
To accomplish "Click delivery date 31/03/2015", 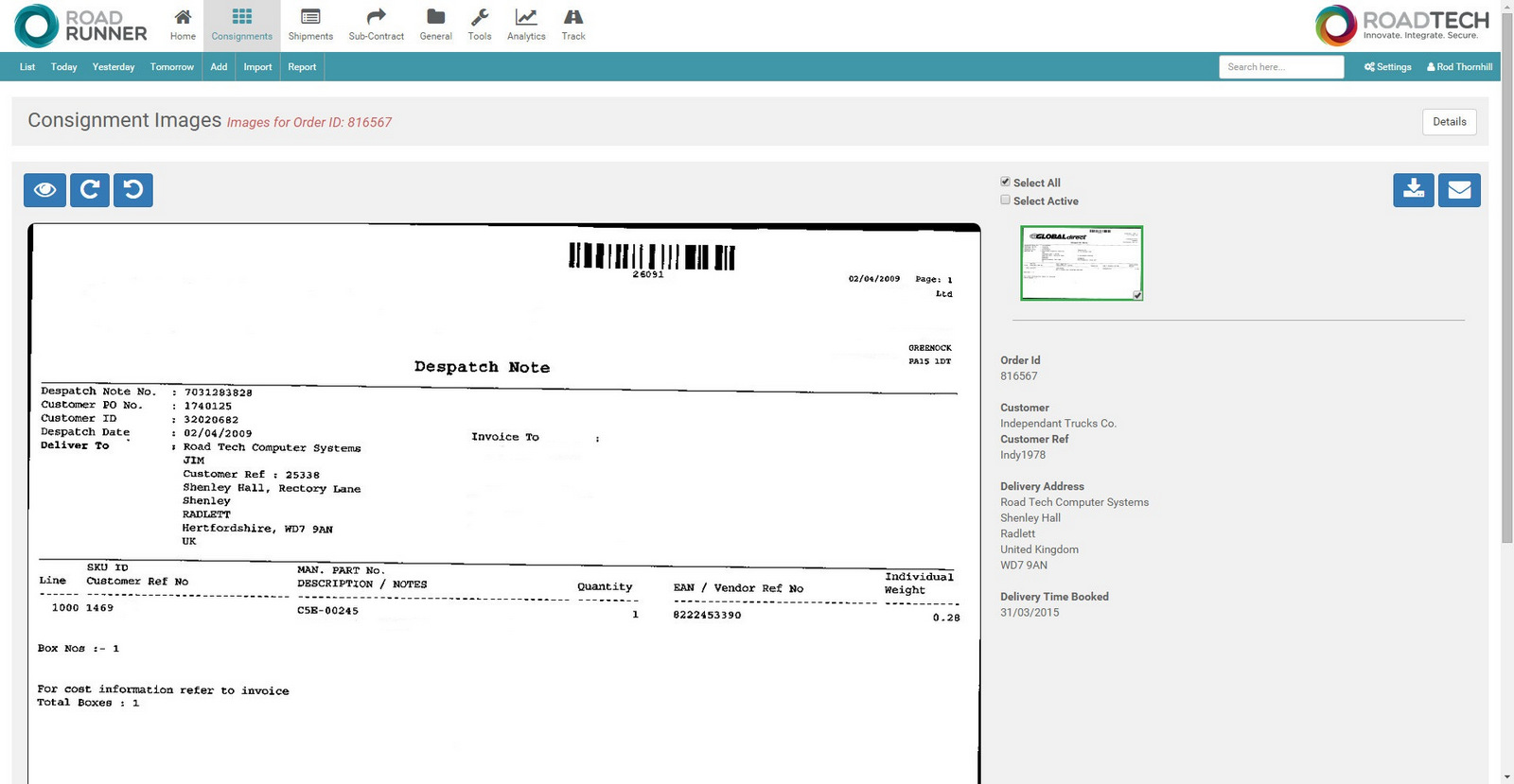I will pyautogui.click(x=1030, y=613).
